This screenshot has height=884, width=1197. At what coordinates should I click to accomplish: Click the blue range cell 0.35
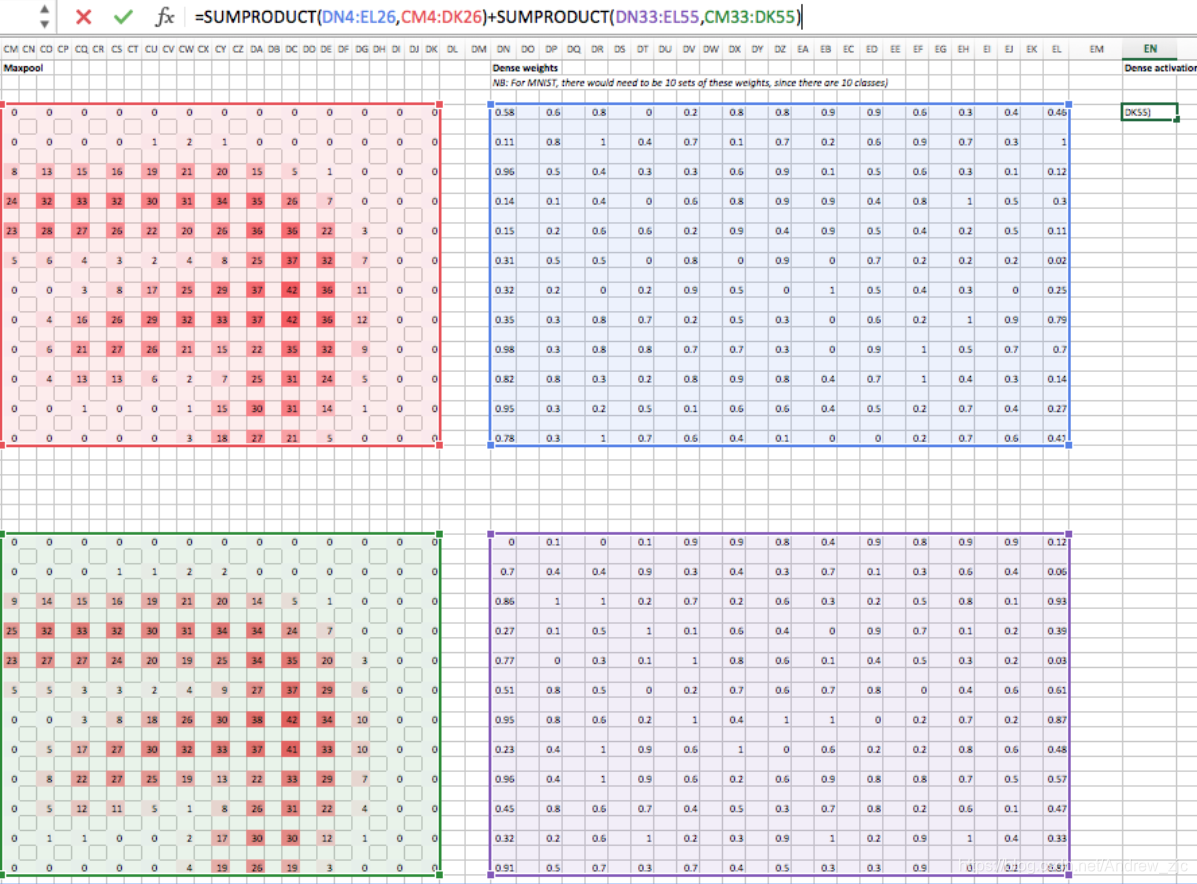coord(504,320)
